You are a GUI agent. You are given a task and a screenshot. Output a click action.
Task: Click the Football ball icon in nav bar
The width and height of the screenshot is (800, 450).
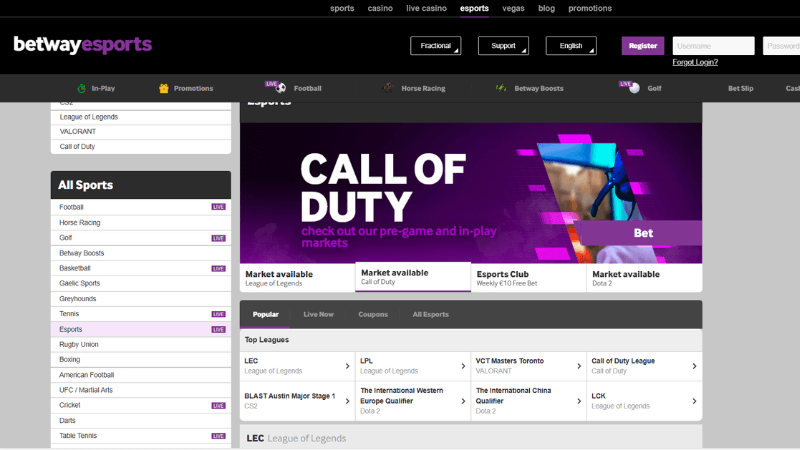[281, 88]
